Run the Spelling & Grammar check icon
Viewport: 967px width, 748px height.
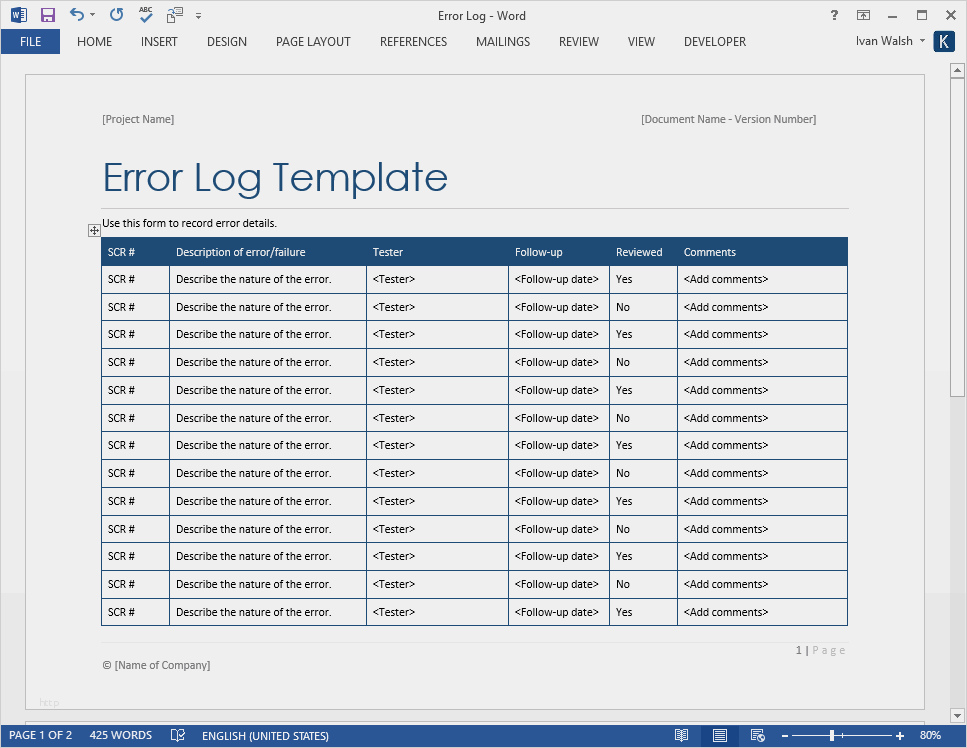pos(146,14)
